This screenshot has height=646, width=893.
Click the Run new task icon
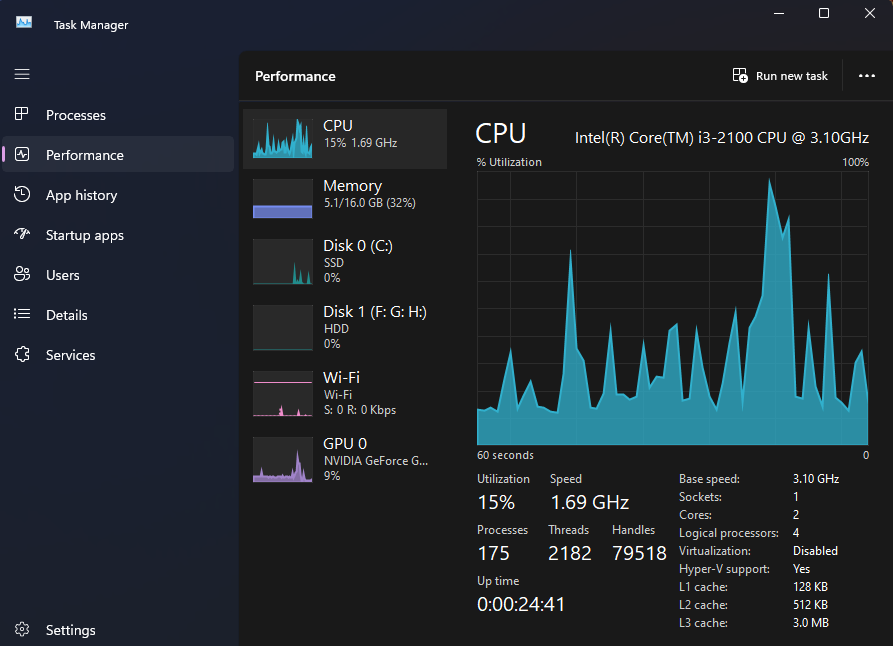(x=740, y=76)
